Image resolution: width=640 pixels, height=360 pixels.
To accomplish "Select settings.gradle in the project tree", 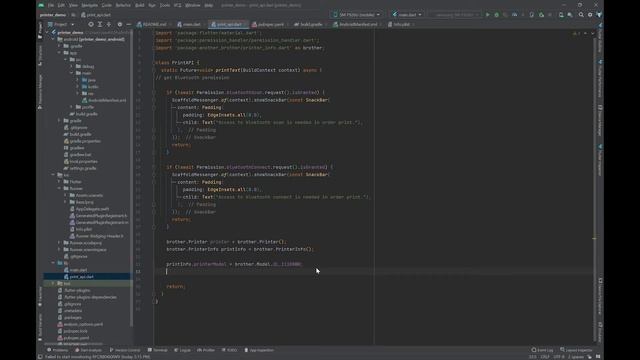I will [x=83, y=168].
